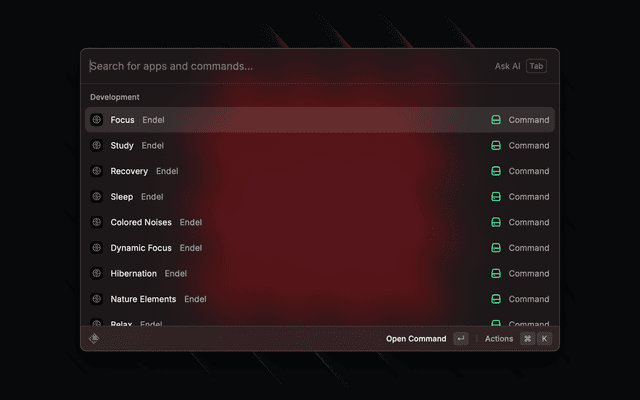Viewport: 640px width, 400px height.
Task: Click the Endel icon beside Study
Action: (97, 146)
